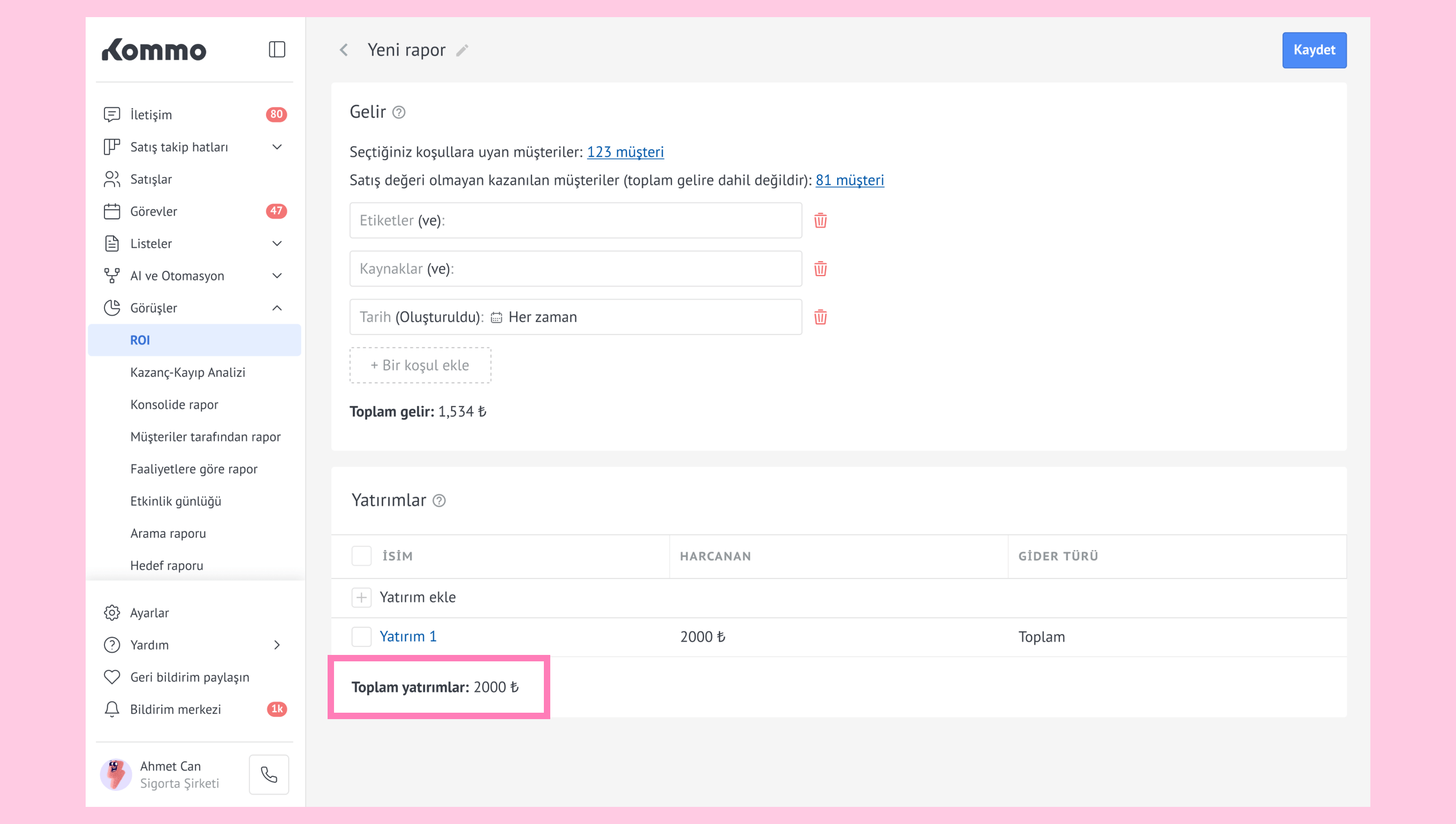Open the phone call icon button
The height and width of the screenshot is (824, 1456).
coord(269,774)
